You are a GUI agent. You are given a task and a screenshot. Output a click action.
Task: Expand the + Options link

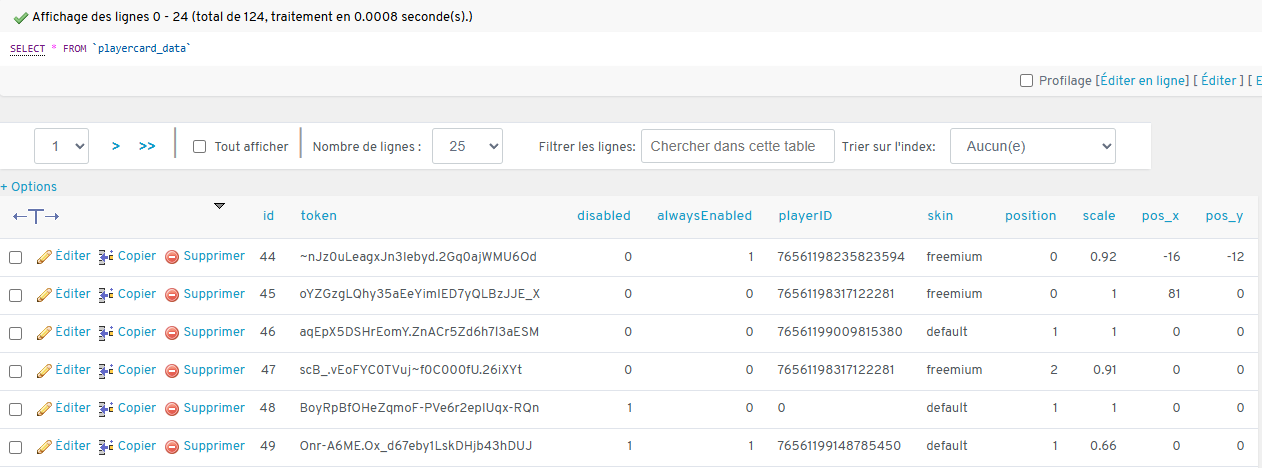[29, 187]
